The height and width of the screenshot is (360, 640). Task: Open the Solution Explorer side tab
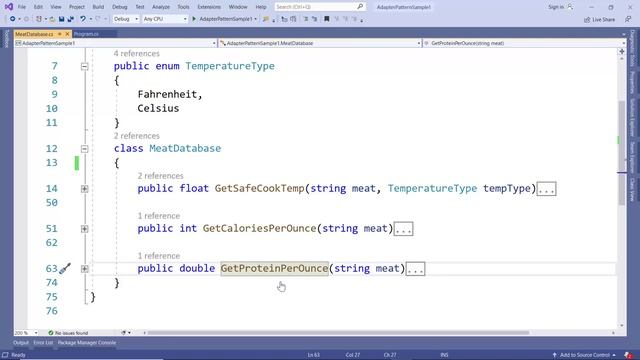(632, 118)
